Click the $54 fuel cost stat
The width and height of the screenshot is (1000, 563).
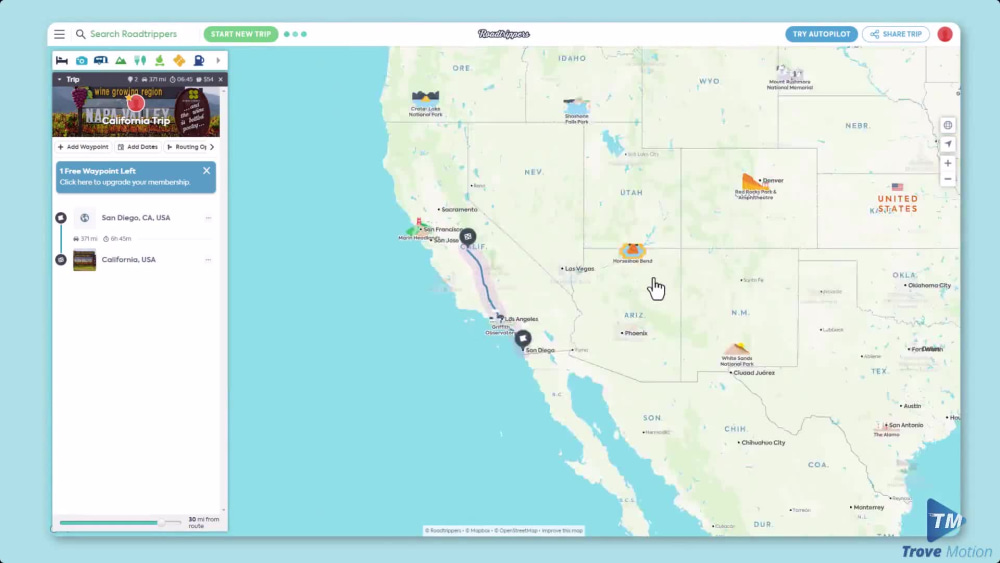point(205,80)
